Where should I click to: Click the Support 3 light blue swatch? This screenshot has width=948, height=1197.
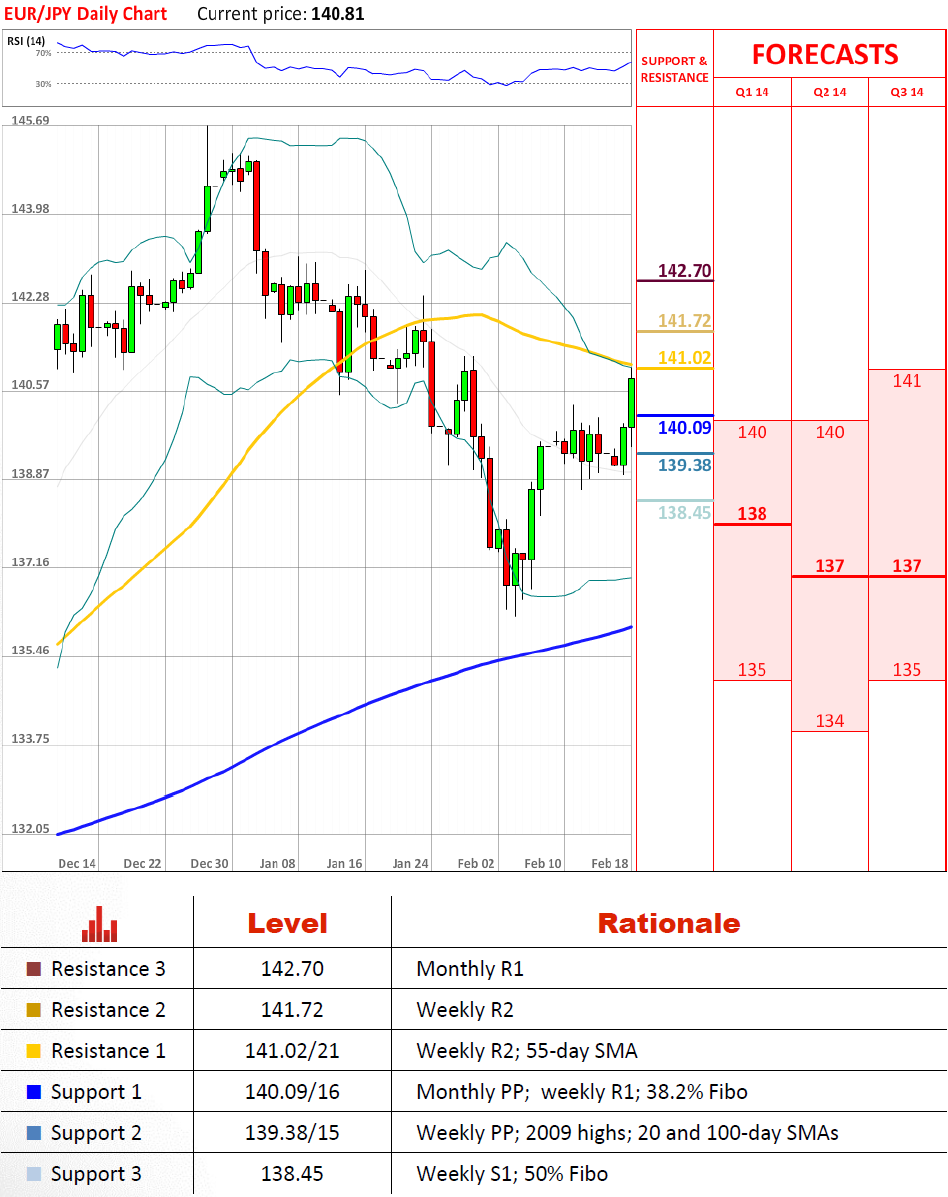[34, 1174]
